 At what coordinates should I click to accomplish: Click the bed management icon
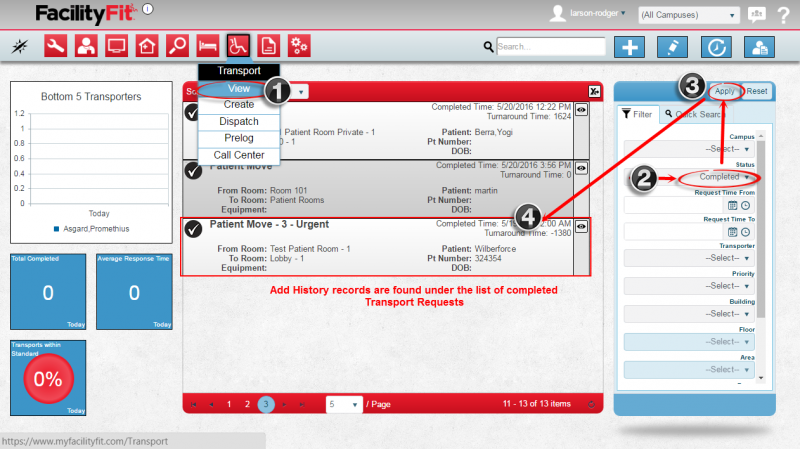pos(207,46)
